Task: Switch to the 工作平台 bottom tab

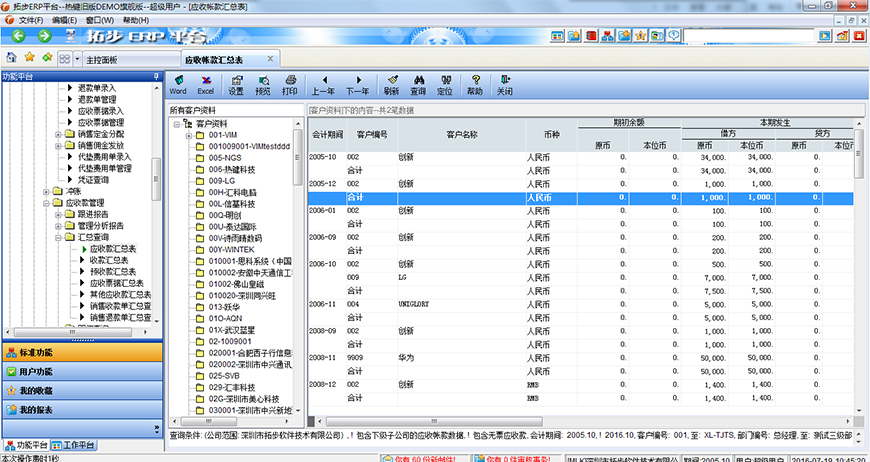Action: tap(77, 444)
